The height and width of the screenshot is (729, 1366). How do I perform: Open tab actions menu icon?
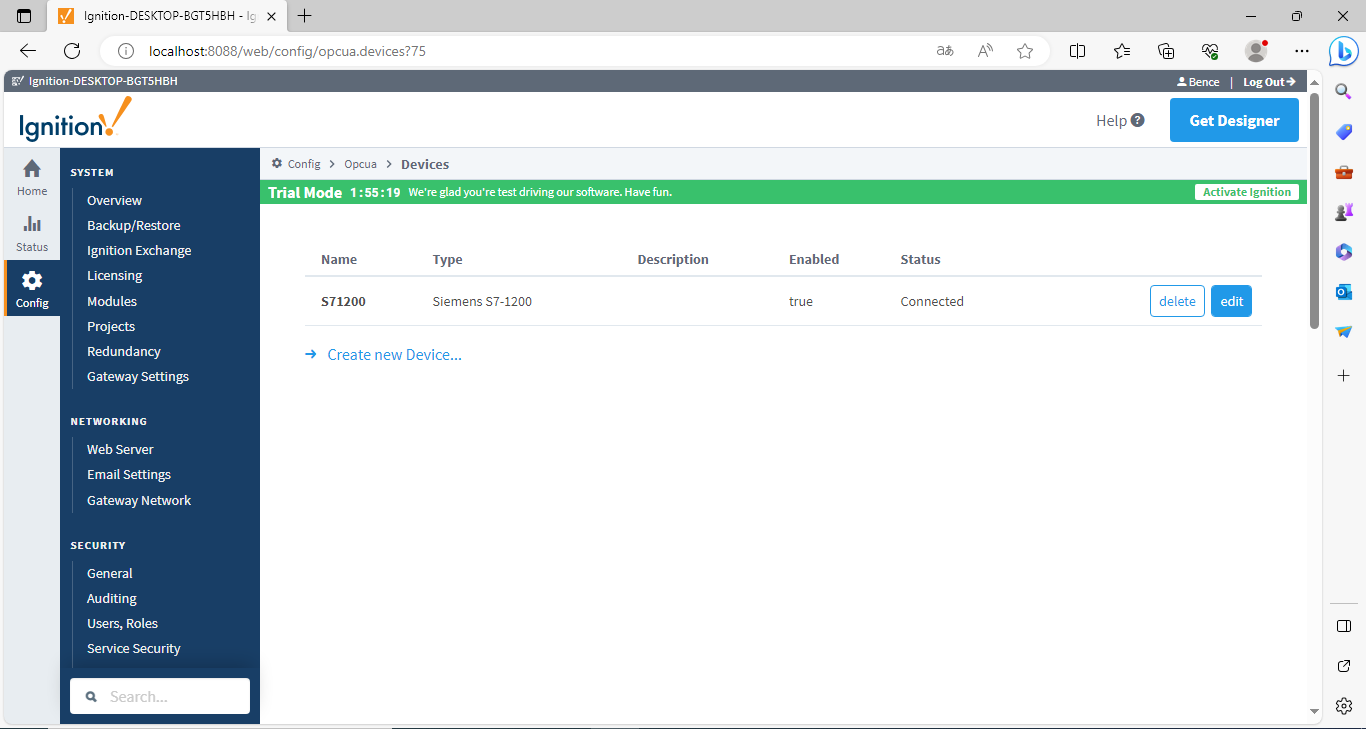coord(24,16)
